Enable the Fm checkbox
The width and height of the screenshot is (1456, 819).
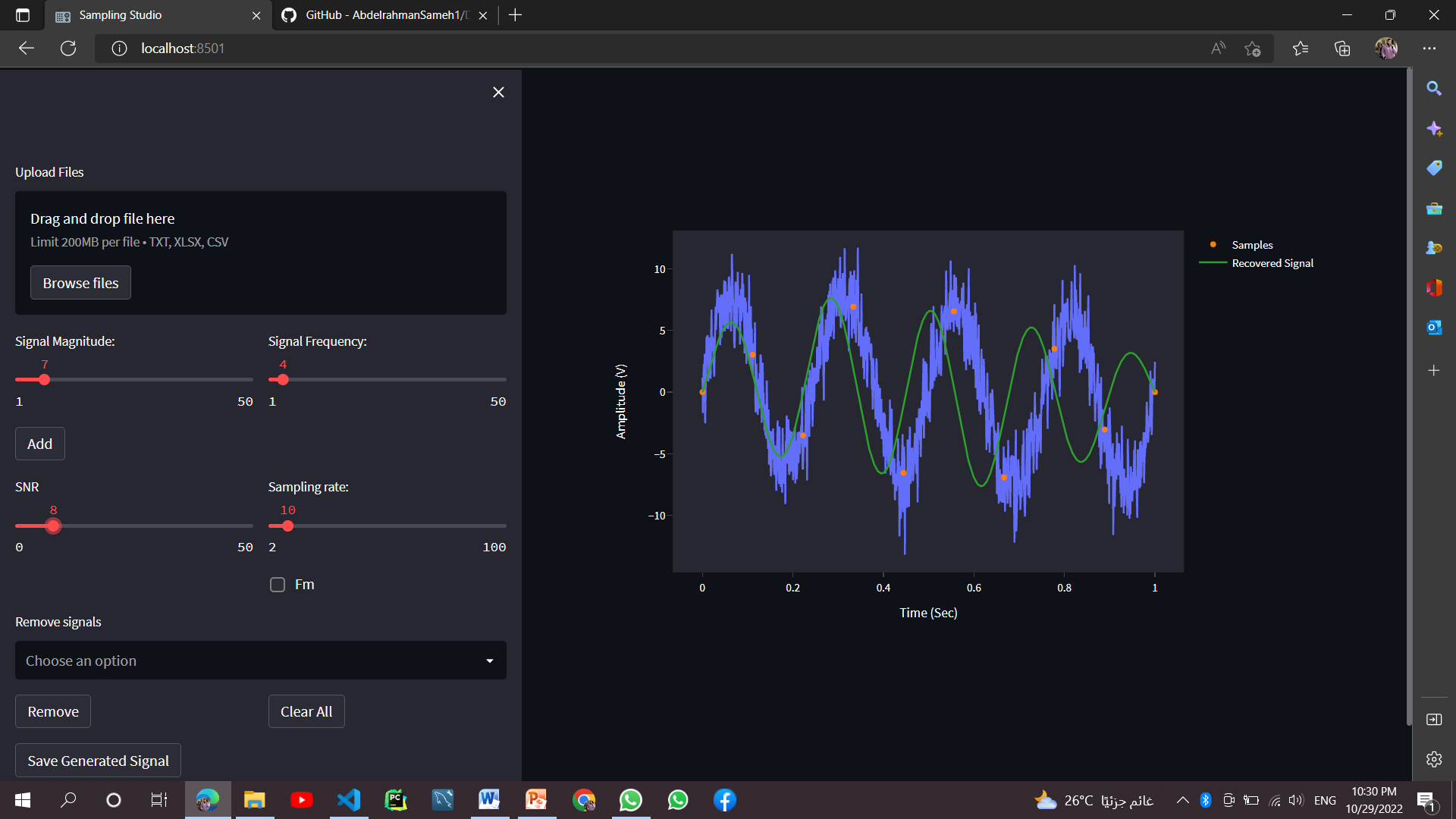pyautogui.click(x=277, y=584)
